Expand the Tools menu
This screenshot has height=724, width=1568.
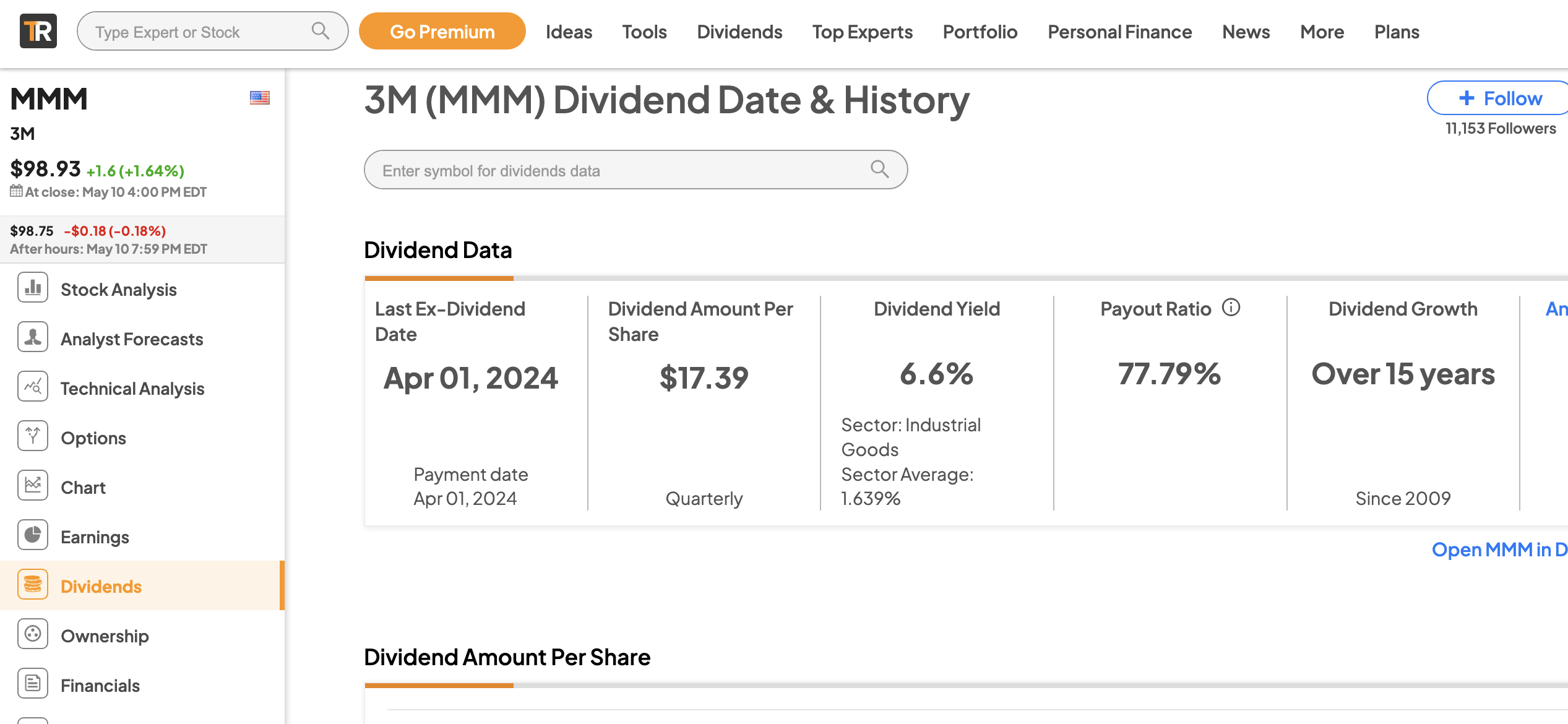point(644,32)
